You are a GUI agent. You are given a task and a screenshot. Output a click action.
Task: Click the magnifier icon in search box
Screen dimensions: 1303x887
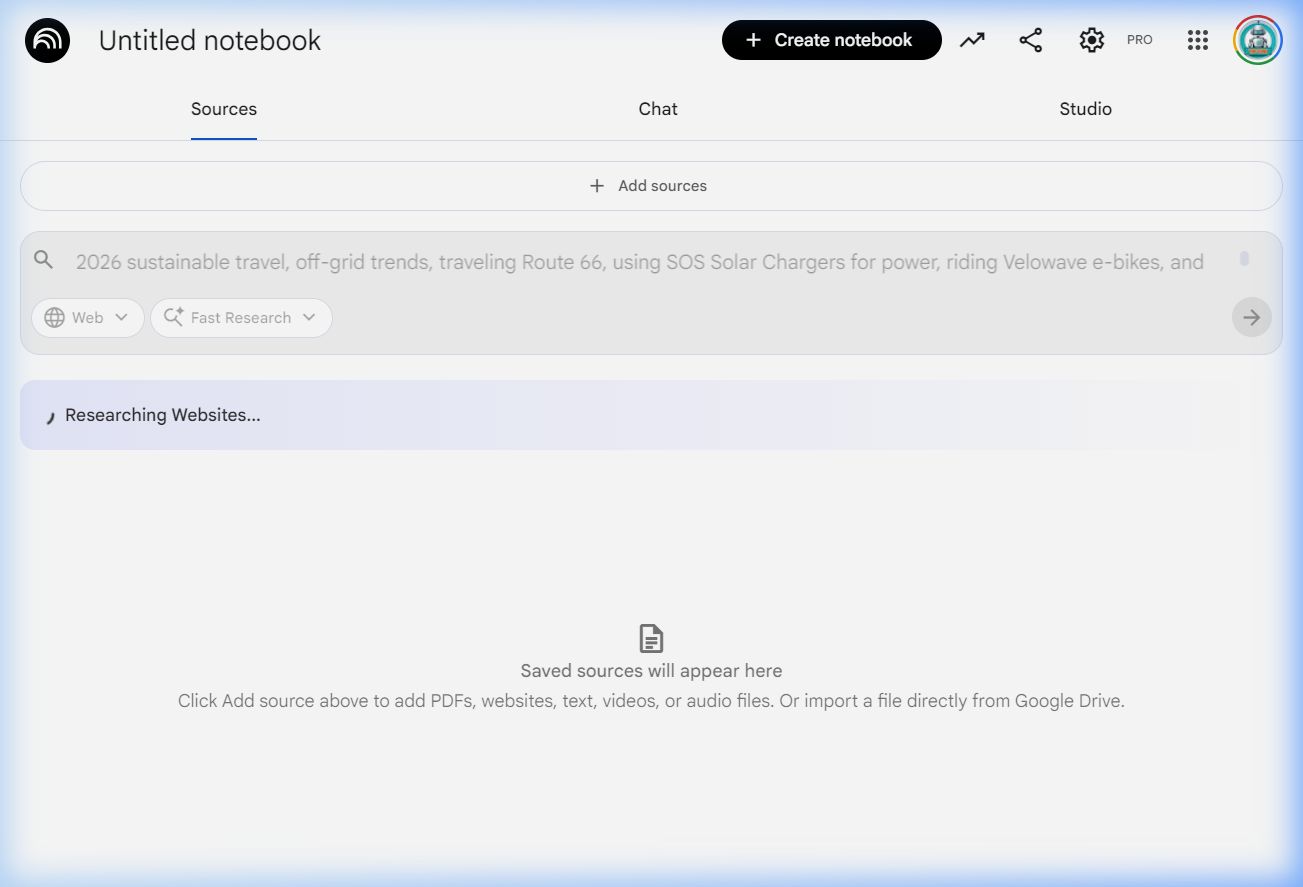[x=43, y=260]
